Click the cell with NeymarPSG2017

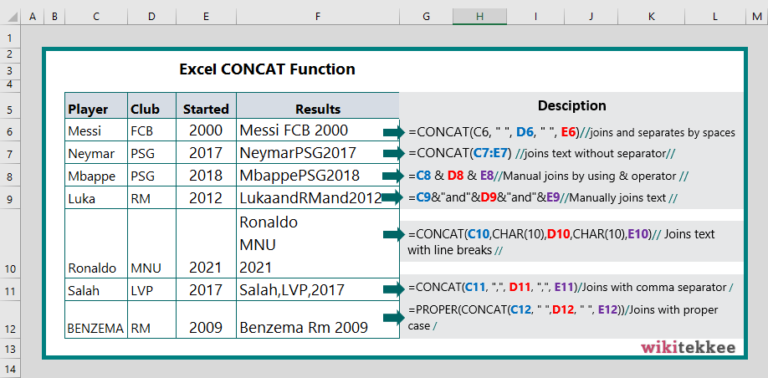(x=318, y=153)
